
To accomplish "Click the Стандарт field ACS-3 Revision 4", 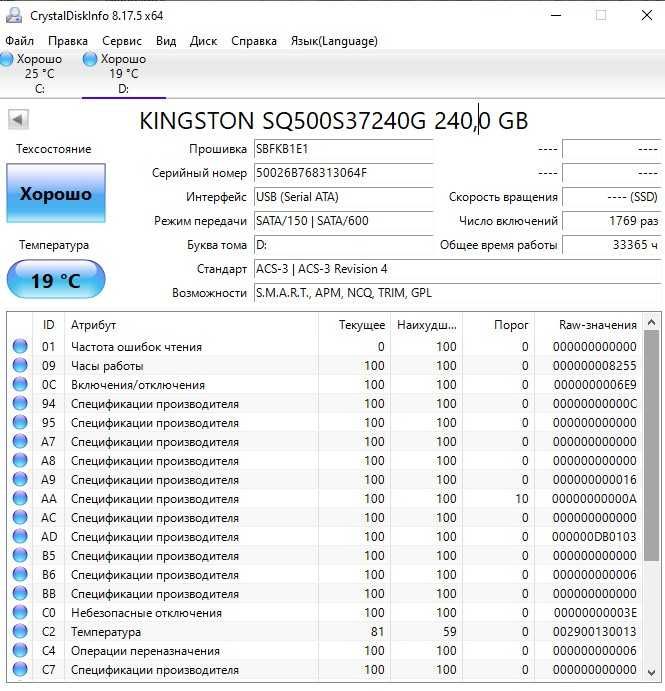I will coord(458,269).
